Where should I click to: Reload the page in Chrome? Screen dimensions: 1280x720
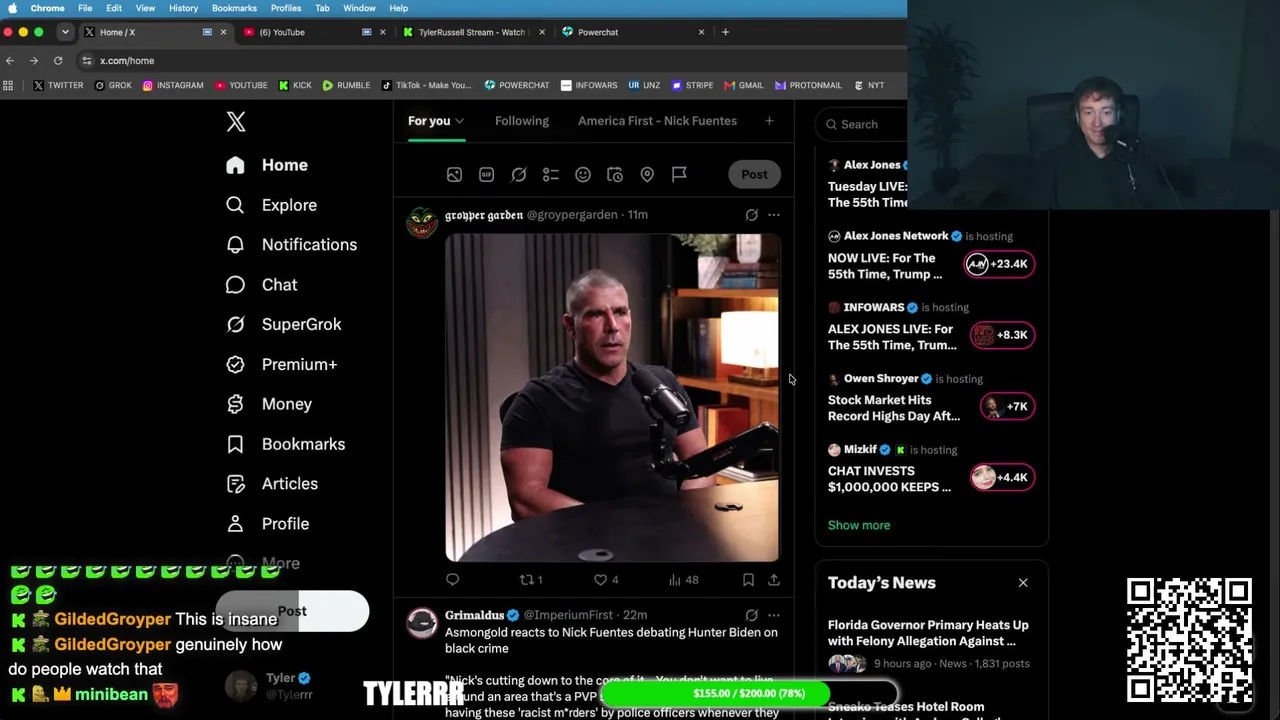(58, 61)
